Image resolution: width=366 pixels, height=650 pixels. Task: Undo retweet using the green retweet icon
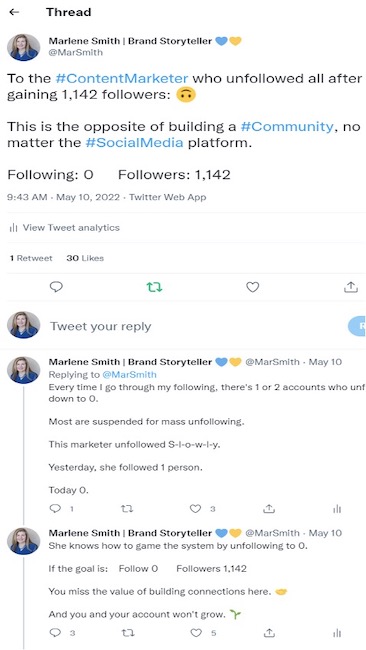[x=155, y=287]
